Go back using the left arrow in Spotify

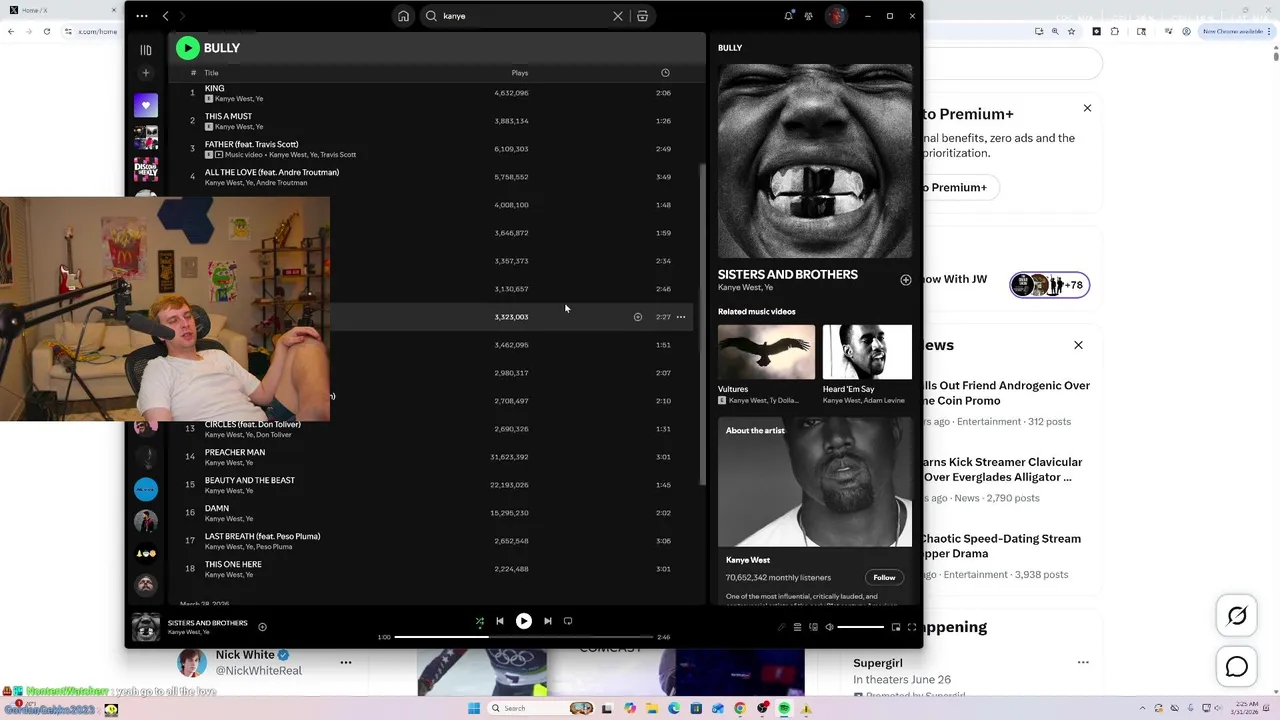click(166, 16)
